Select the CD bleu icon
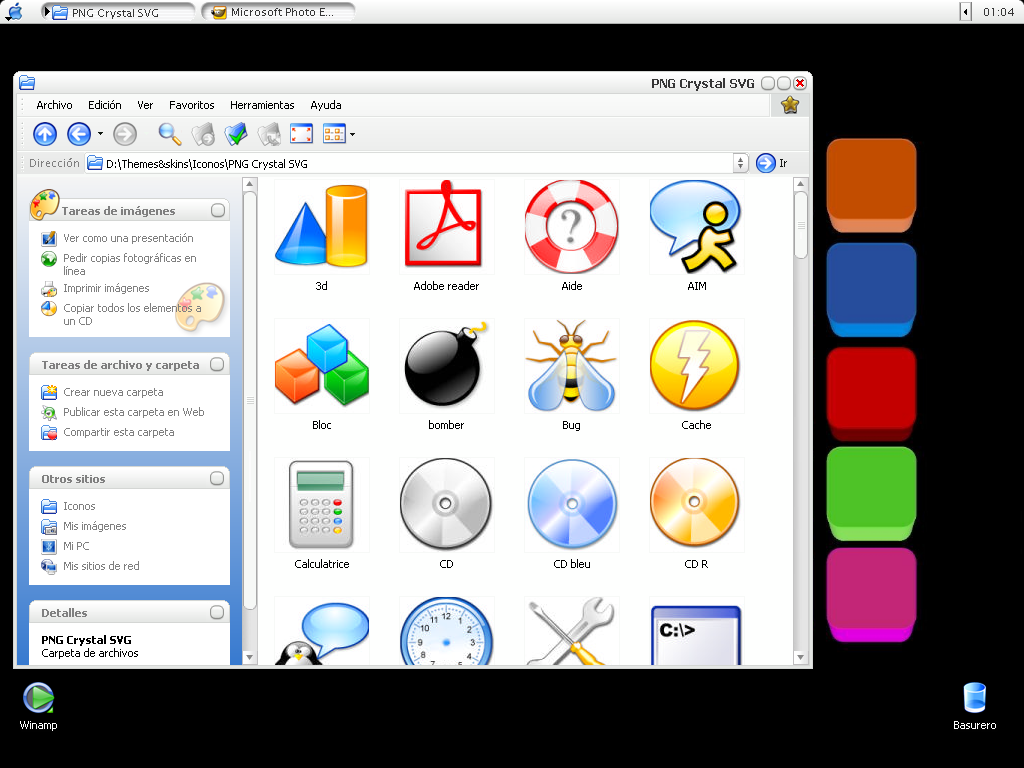The image size is (1024, 768). point(571,505)
